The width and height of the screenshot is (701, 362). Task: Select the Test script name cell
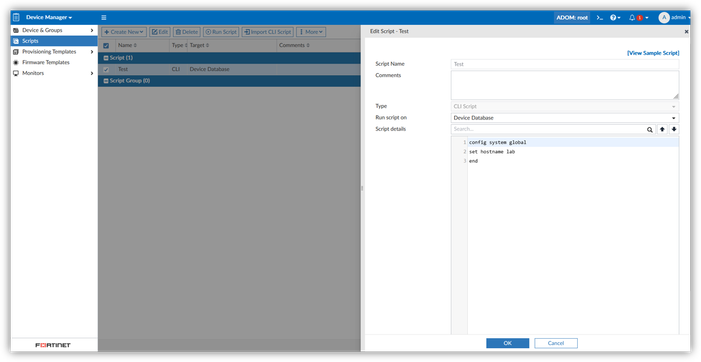click(123, 70)
